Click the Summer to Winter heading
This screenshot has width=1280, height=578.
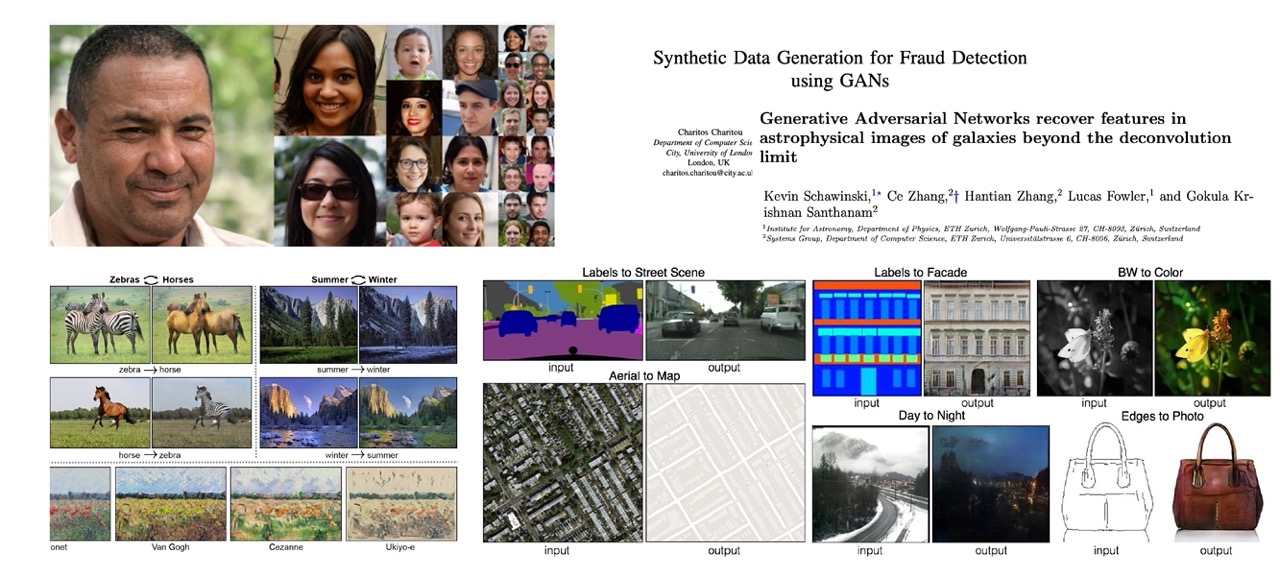tap(358, 277)
